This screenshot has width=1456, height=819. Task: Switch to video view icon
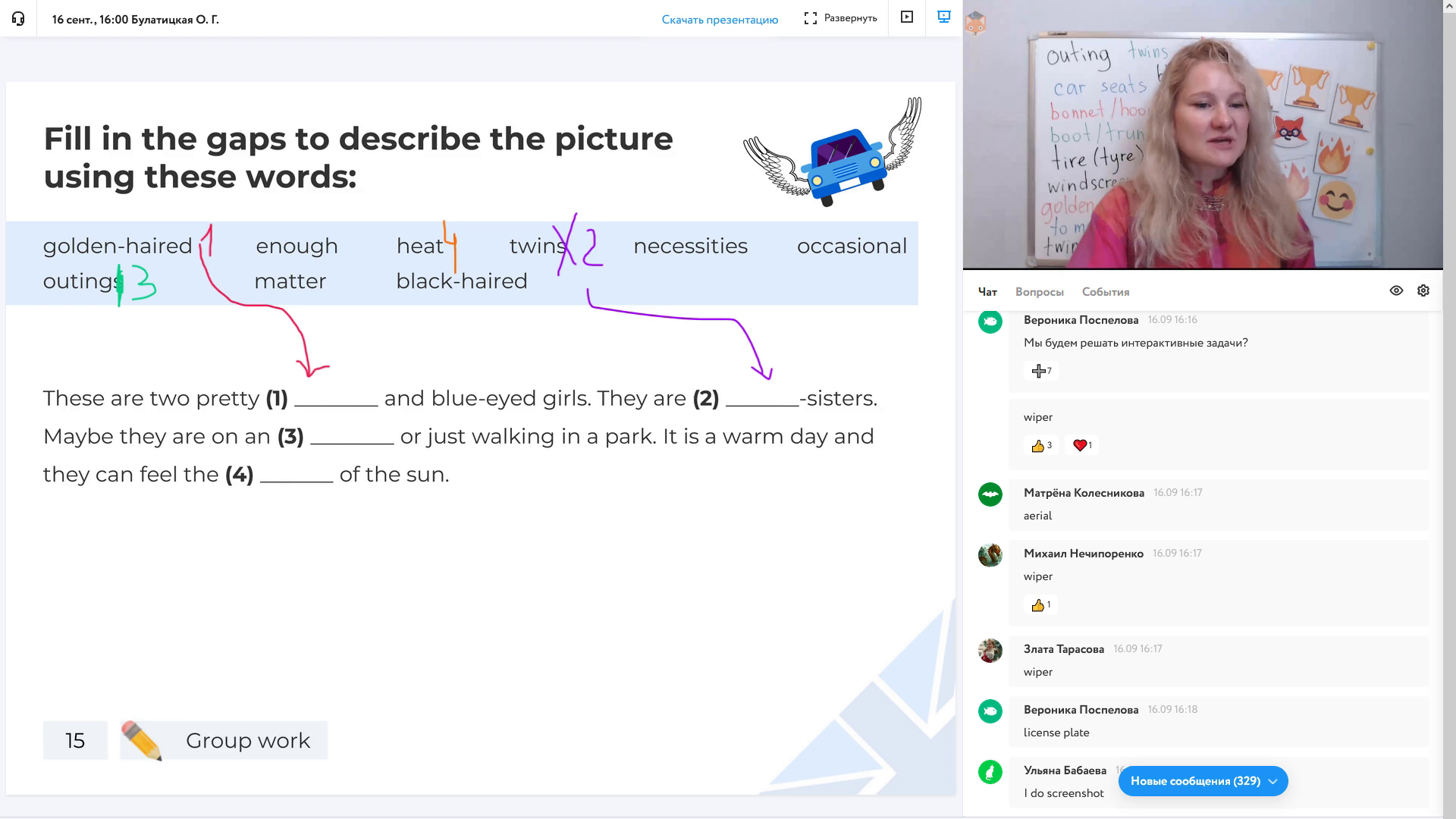coord(906,17)
